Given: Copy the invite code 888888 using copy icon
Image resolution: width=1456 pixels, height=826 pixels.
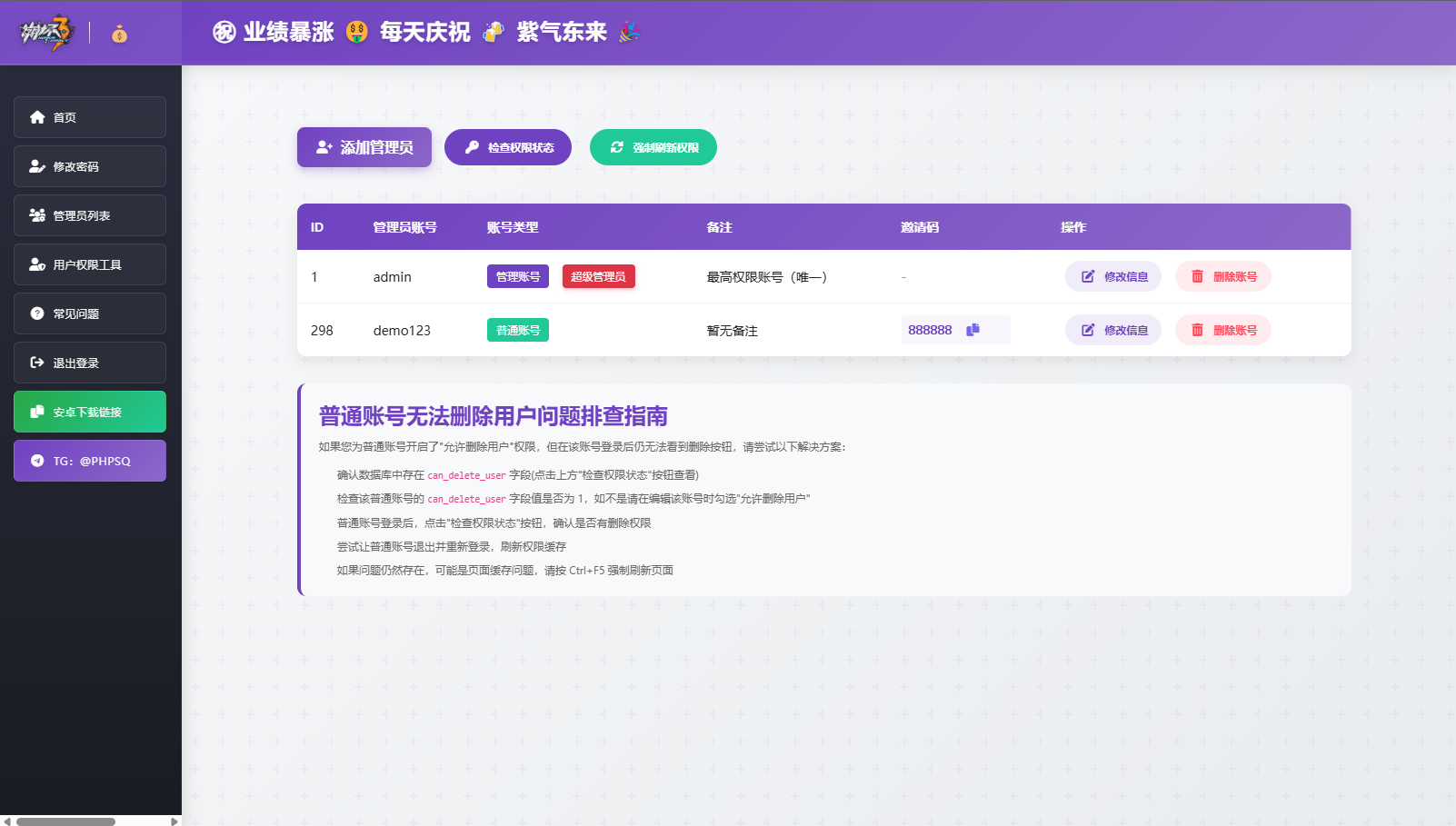Looking at the screenshot, I should click(972, 330).
